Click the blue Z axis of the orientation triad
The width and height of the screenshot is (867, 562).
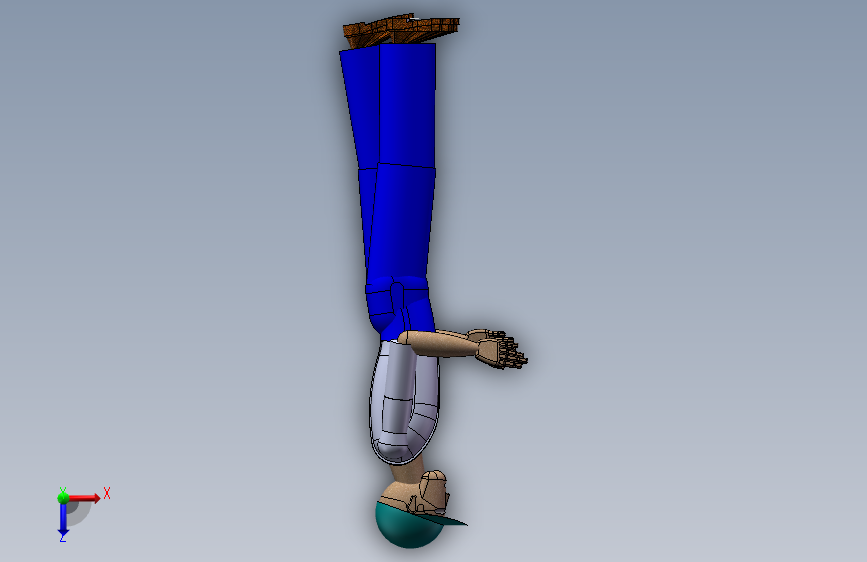(63, 519)
